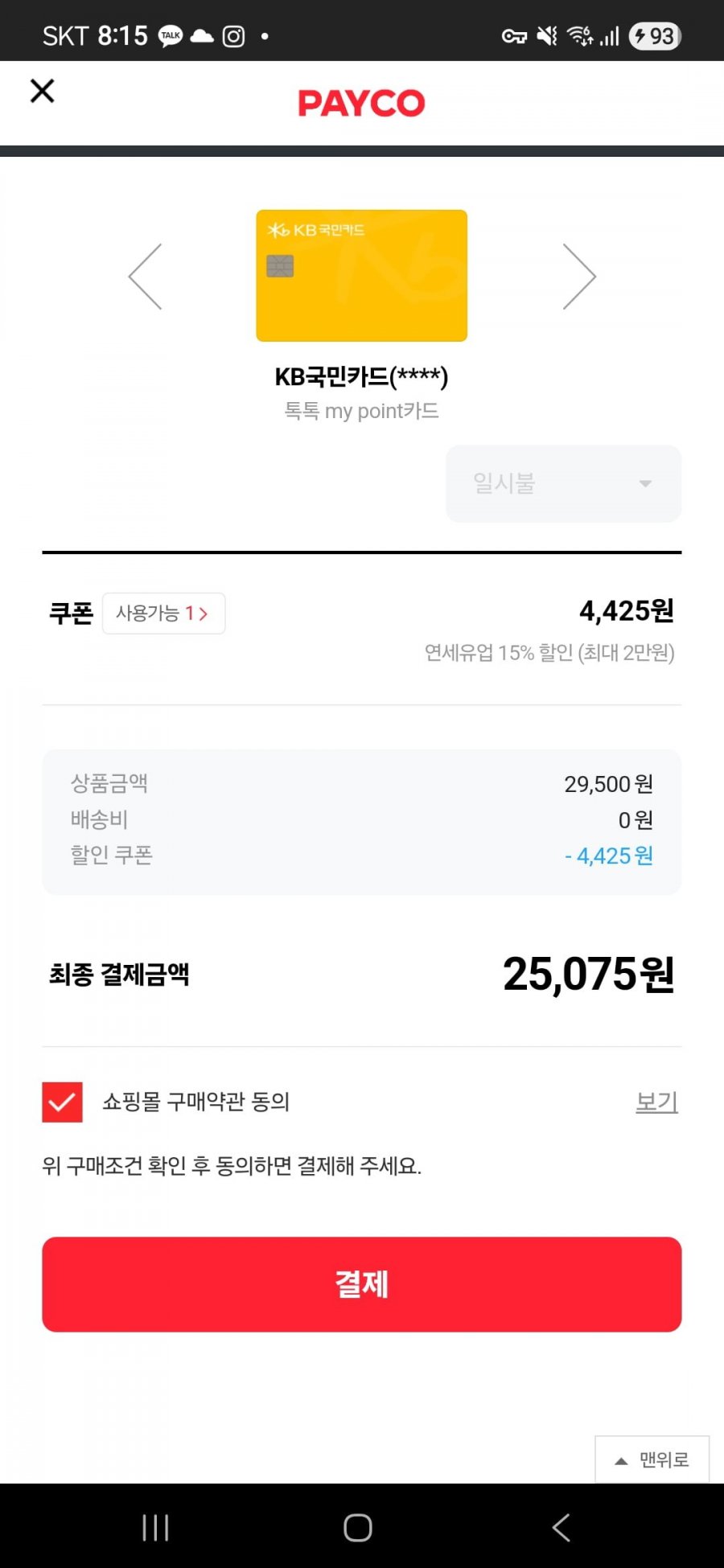Close the PAYCO payment screen with X
The image size is (724, 1568).
point(42,91)
